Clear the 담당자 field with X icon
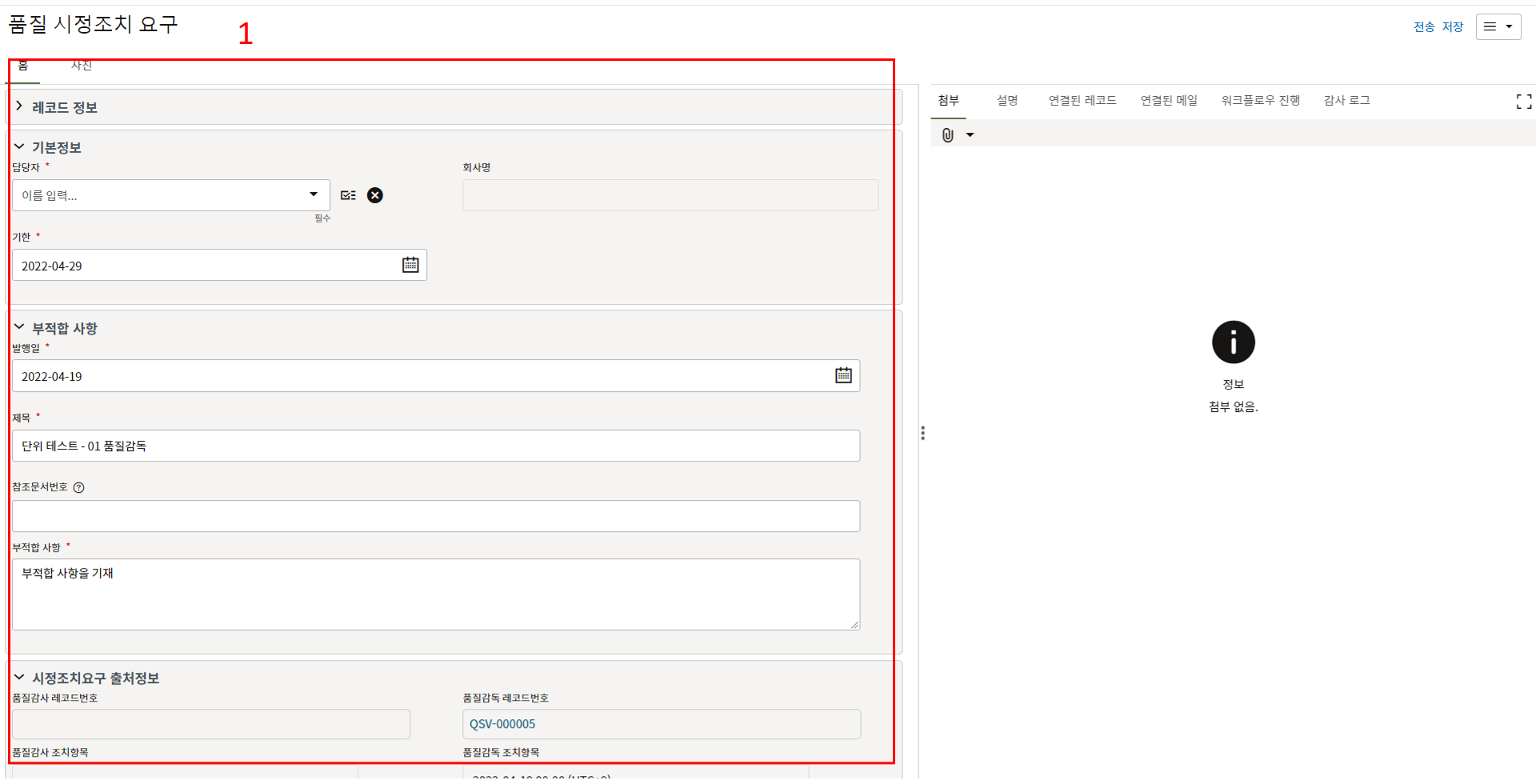 374,195
